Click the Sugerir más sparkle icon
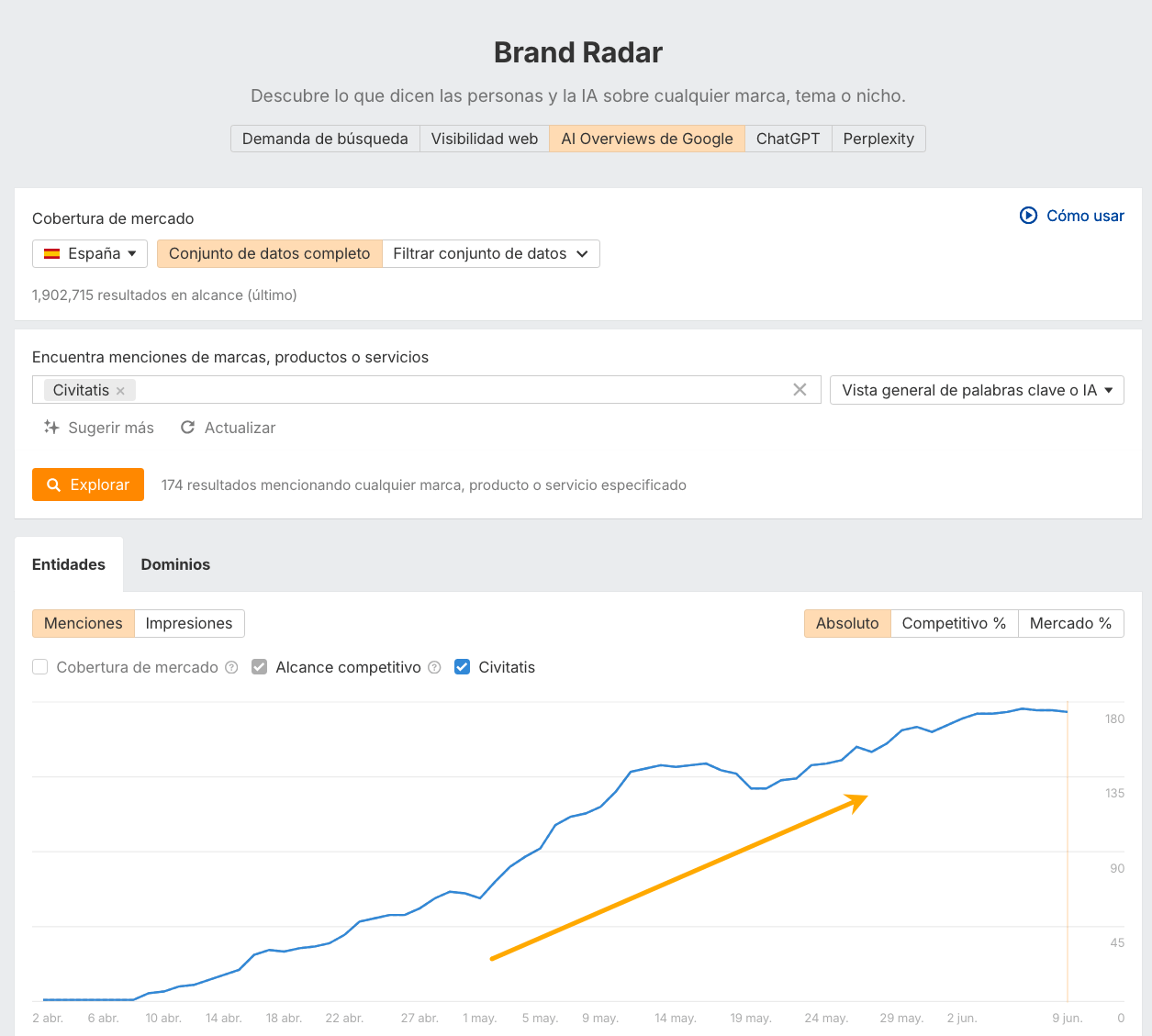This screenshot has width=1152, height=1036. click(x=51, y=427)
